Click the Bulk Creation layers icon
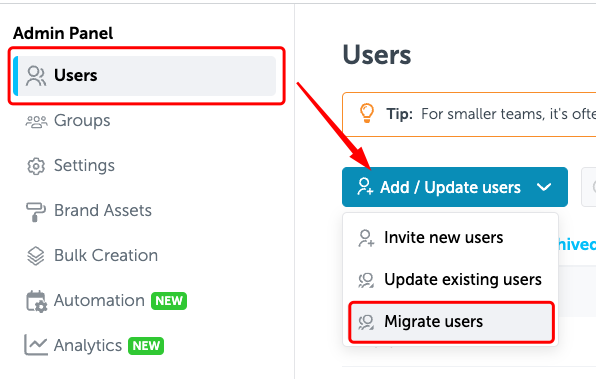Screen dimensions: 596x379 tap(36, 256)
